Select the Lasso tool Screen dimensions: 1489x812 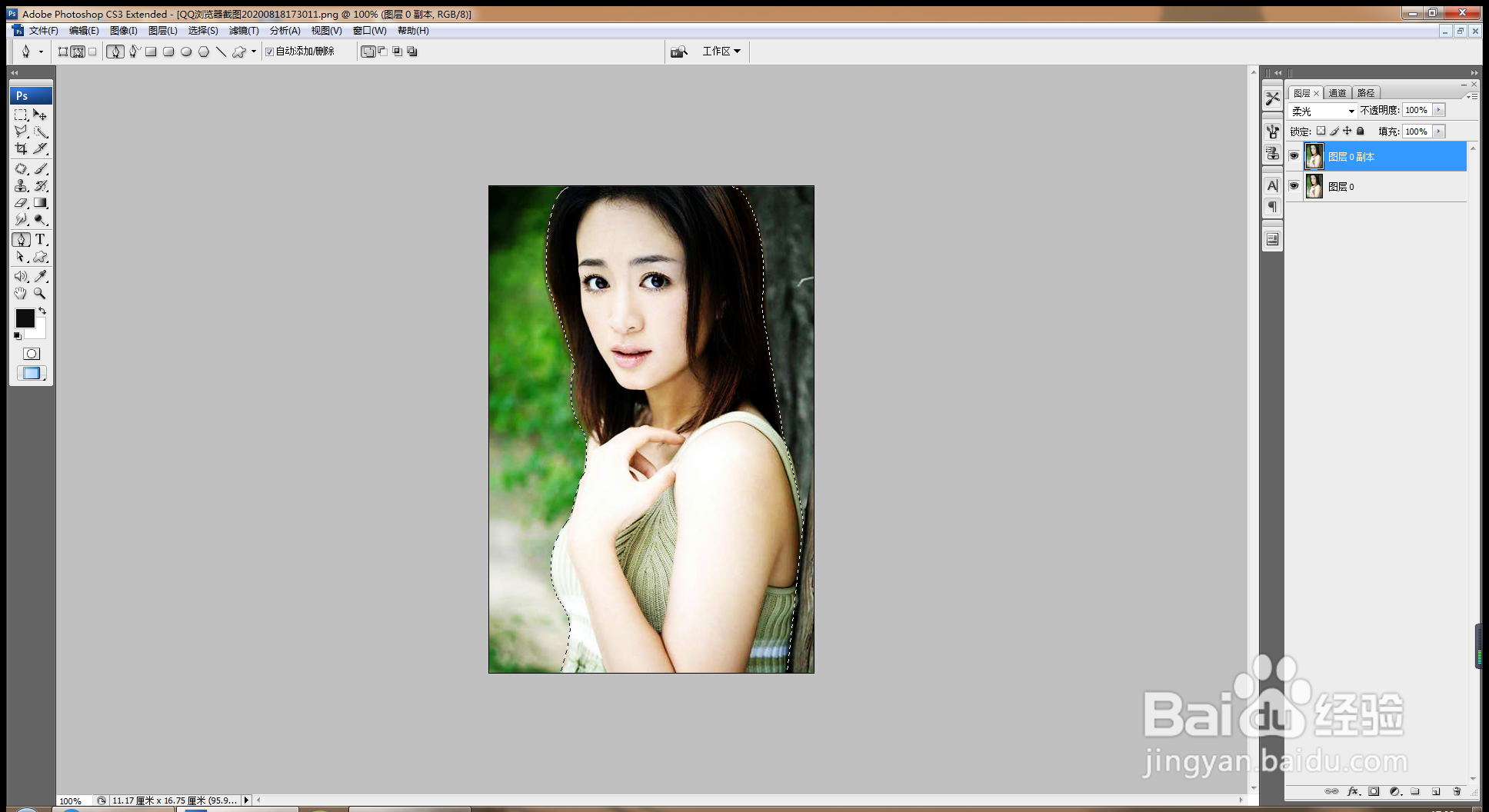pos(21,131)
